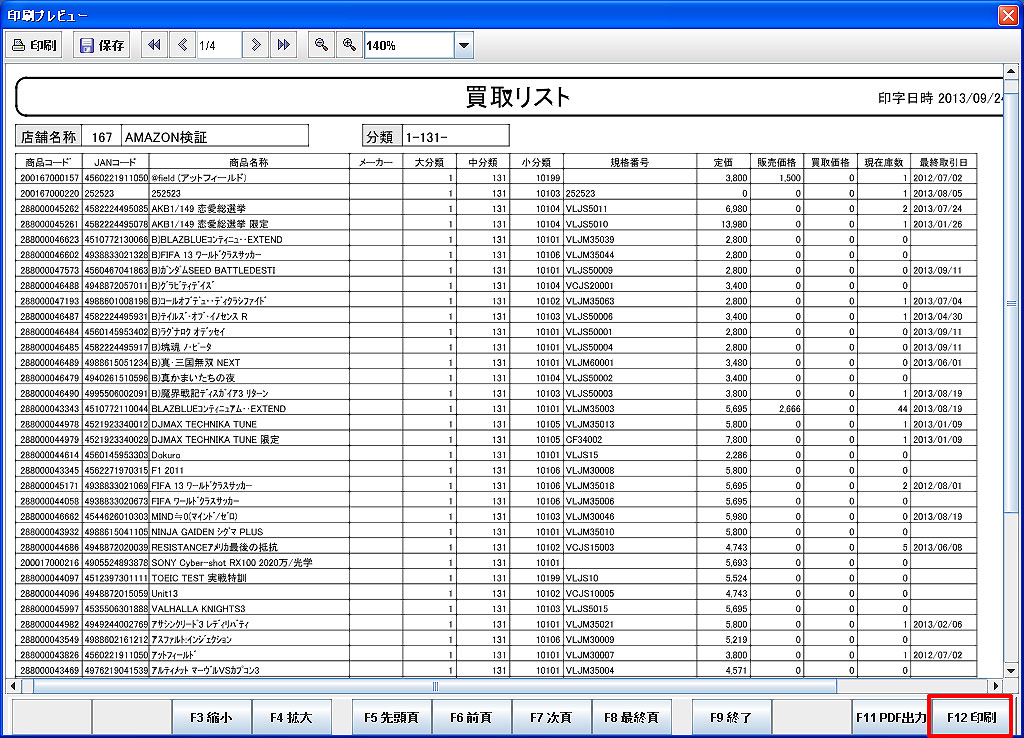Click the page number field showing 1/4
The height and width of the screenshot is (738, 1024).
218,45
